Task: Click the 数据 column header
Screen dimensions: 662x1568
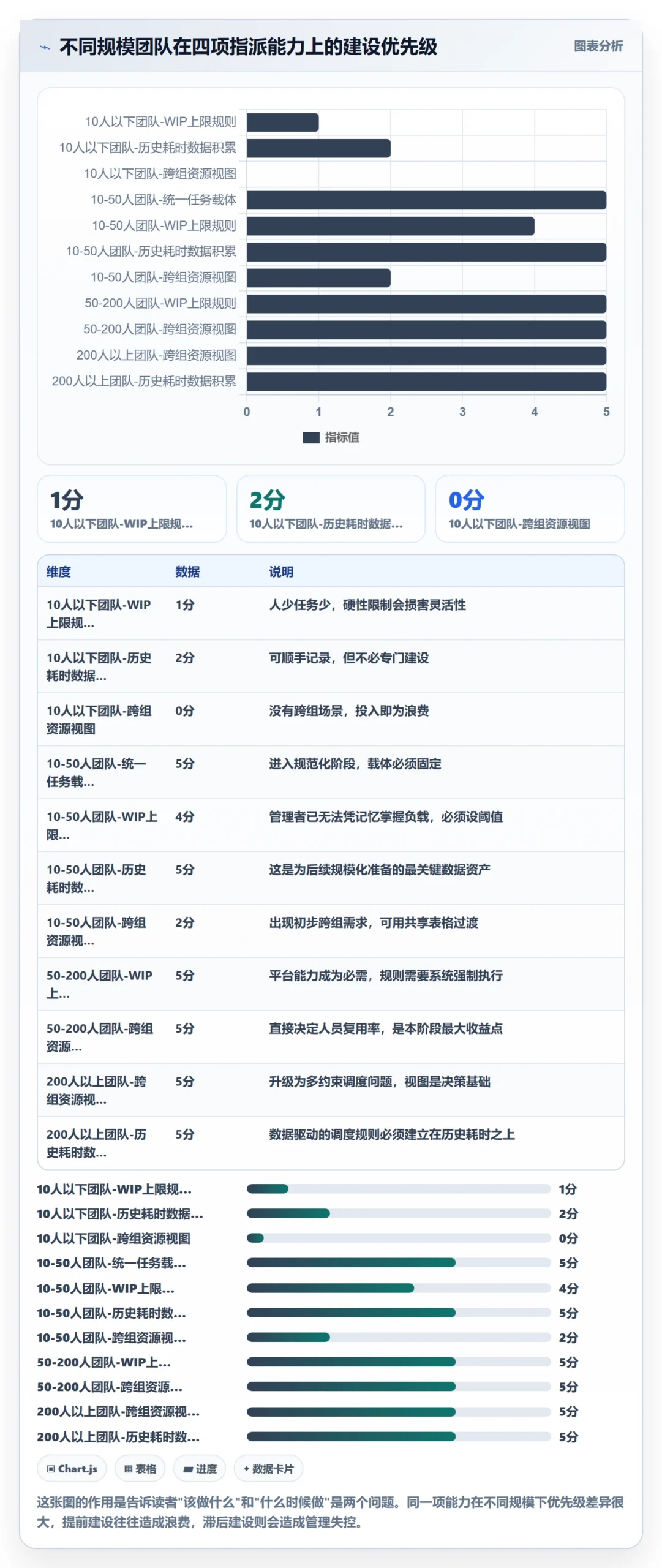Action: (x=187, y=571)
